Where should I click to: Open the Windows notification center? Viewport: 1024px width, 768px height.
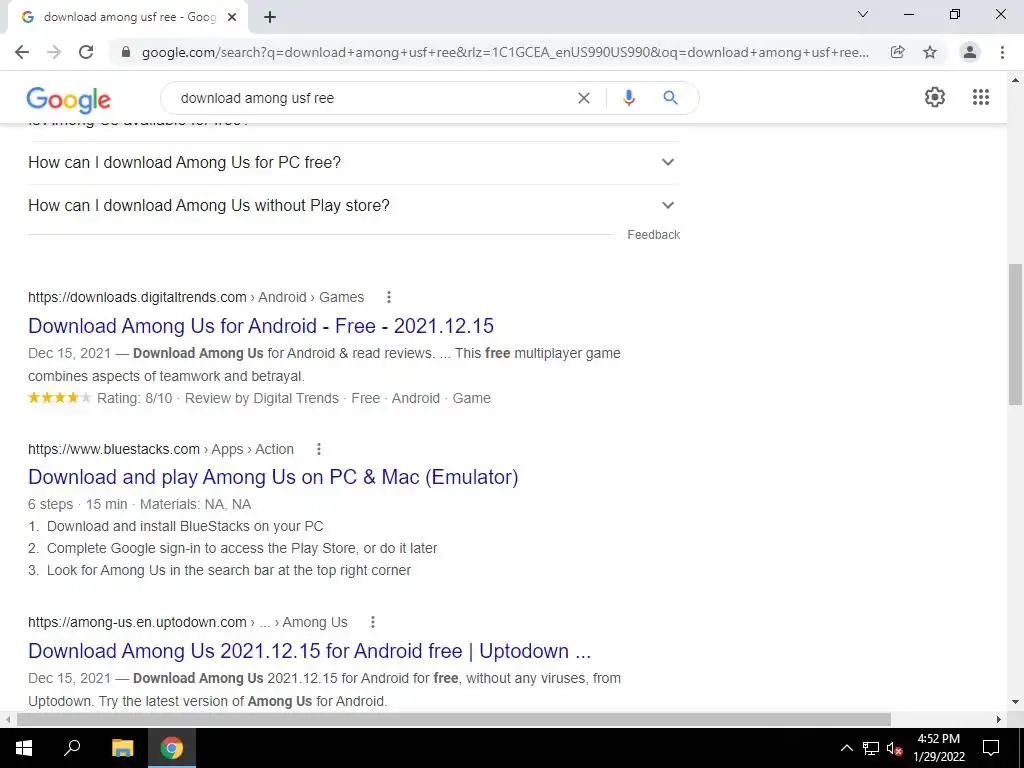pos(991,748)
